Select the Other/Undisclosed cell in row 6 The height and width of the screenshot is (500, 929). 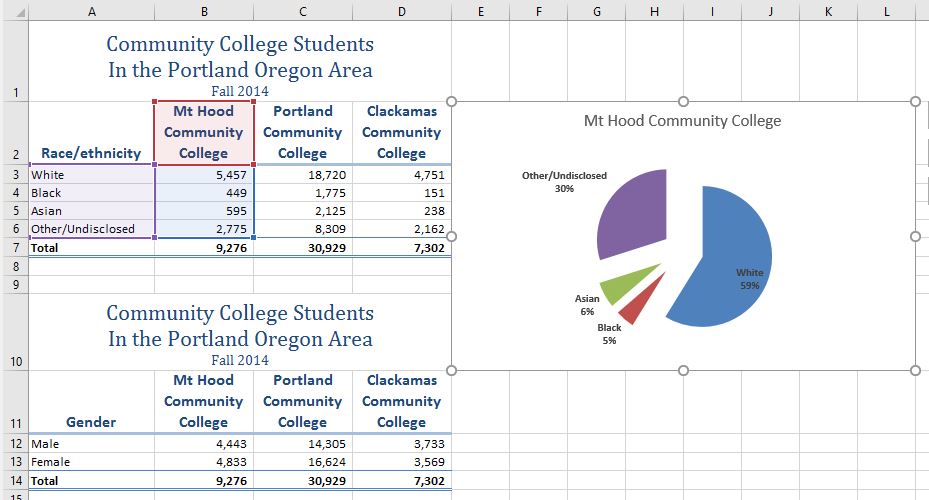pos(91,229)
